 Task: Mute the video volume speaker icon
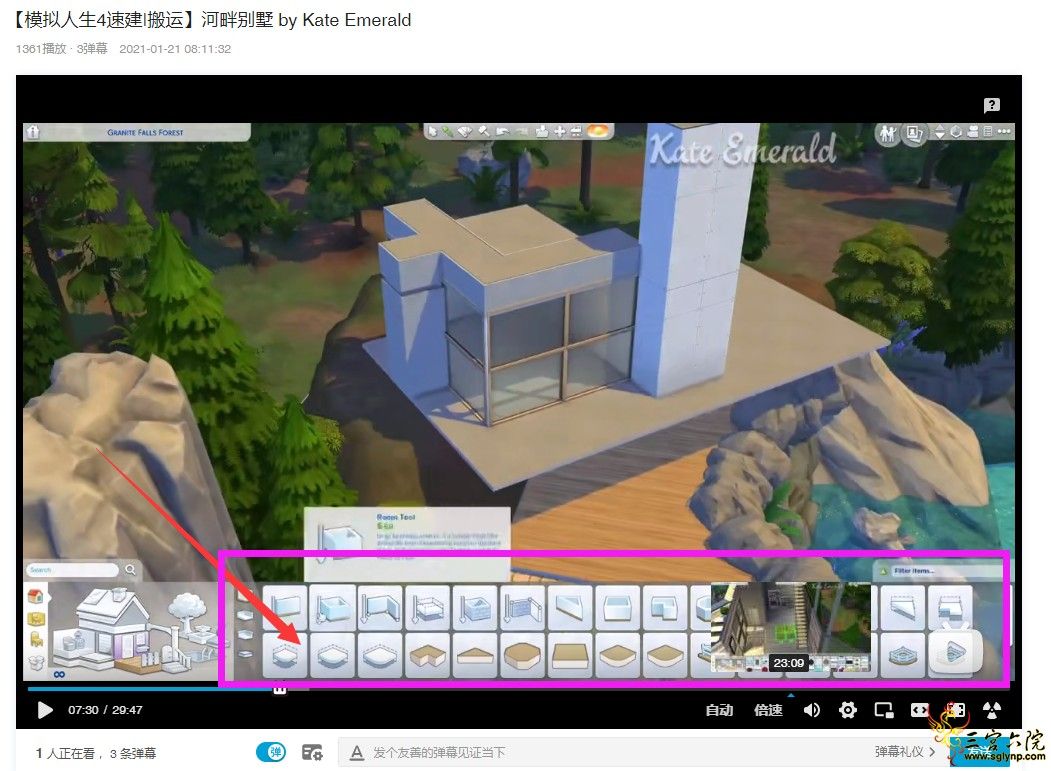point(811,710)
